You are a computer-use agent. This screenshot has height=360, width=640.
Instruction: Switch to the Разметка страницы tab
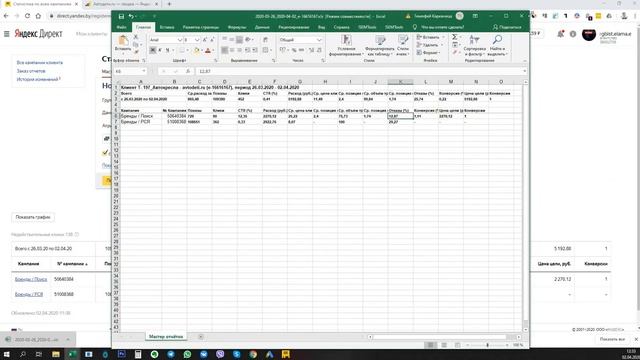pos(200,27)
